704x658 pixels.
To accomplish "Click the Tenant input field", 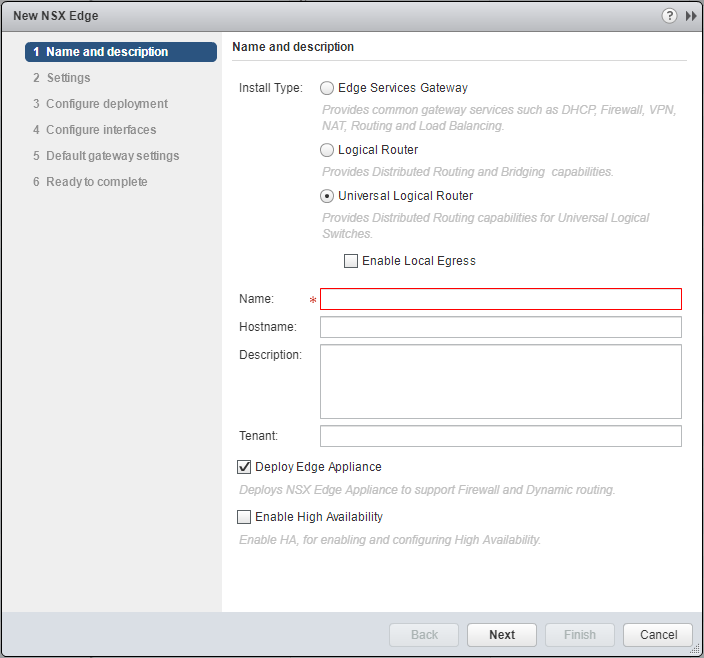I will (x=500, y=436).
